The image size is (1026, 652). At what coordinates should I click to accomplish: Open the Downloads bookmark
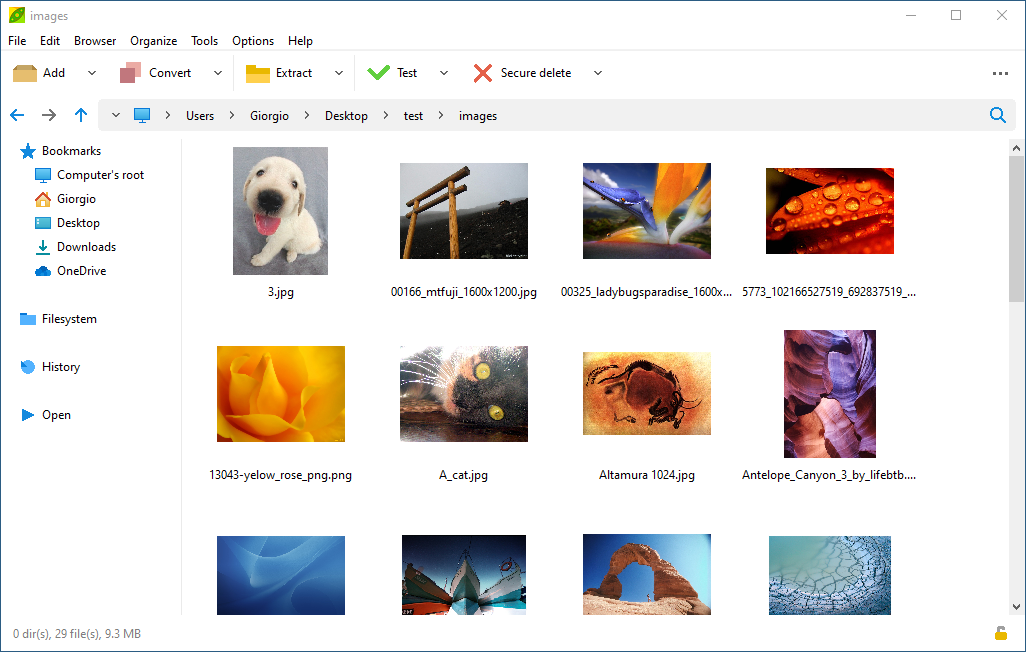coord(84,246)
